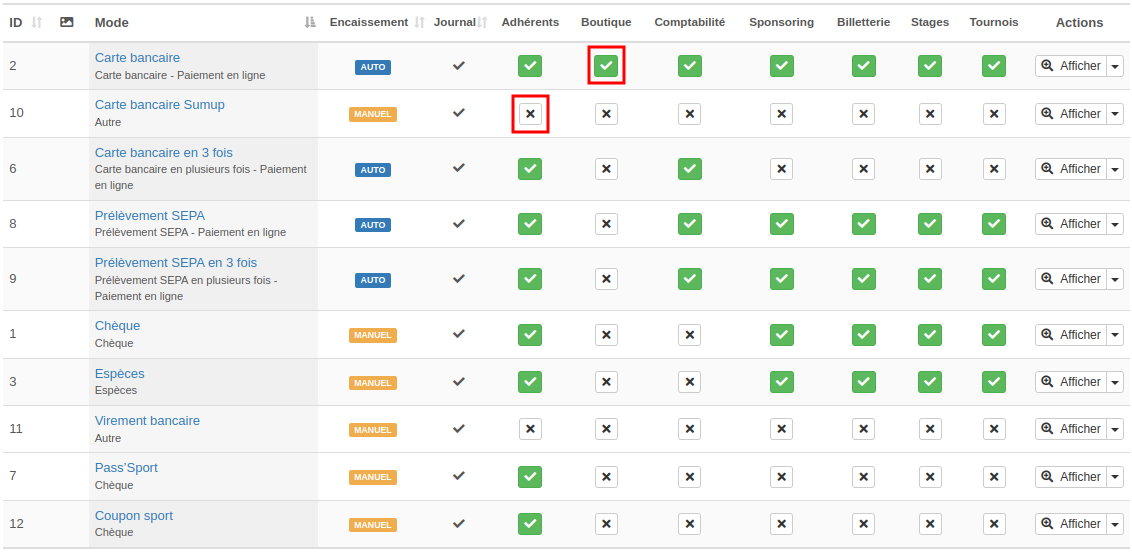The image size is (1132, 553).
Task: Open the Chèque mode link
Action: [x=118, y=326]
